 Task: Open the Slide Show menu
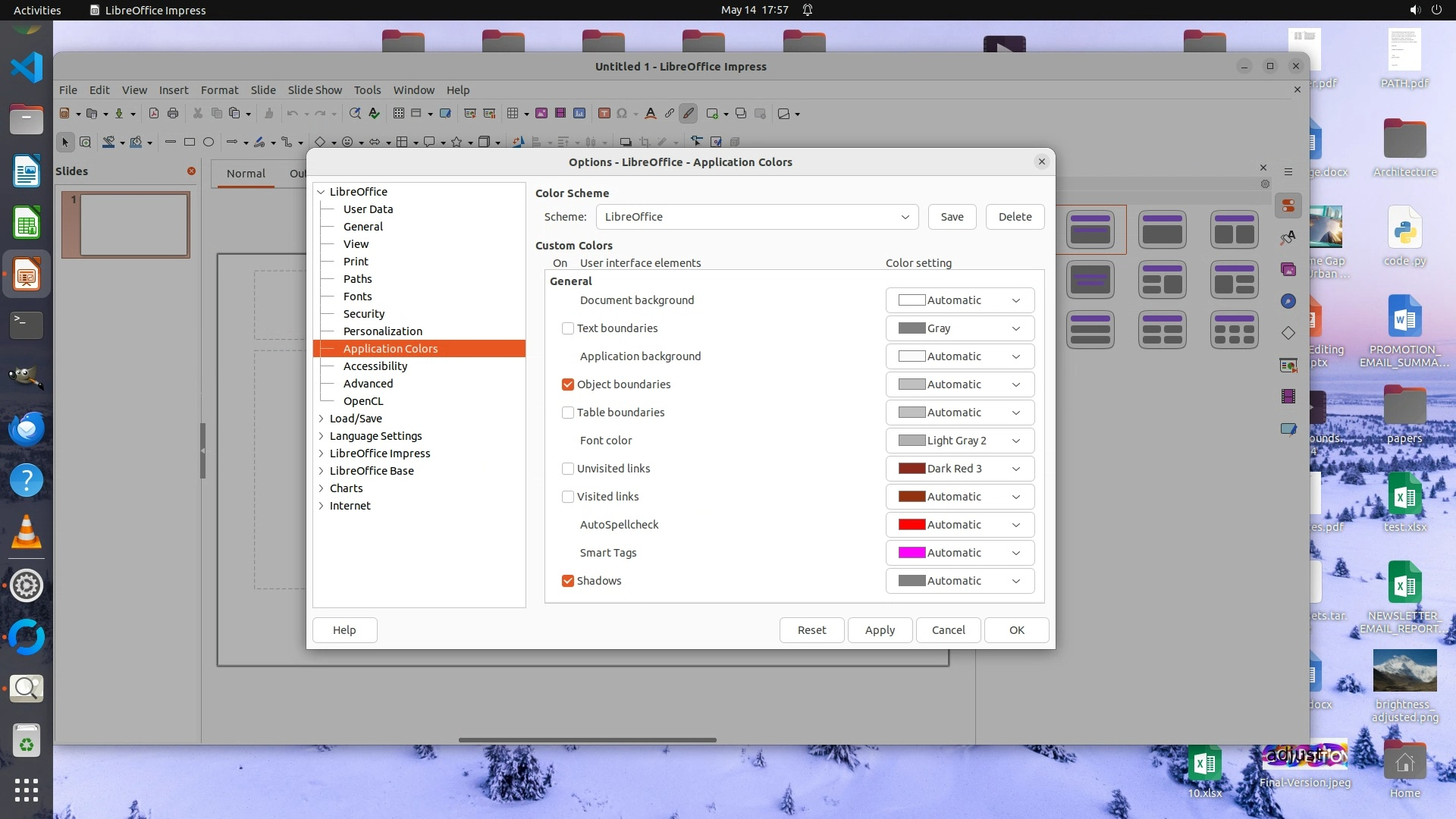[x=315, y=89]
